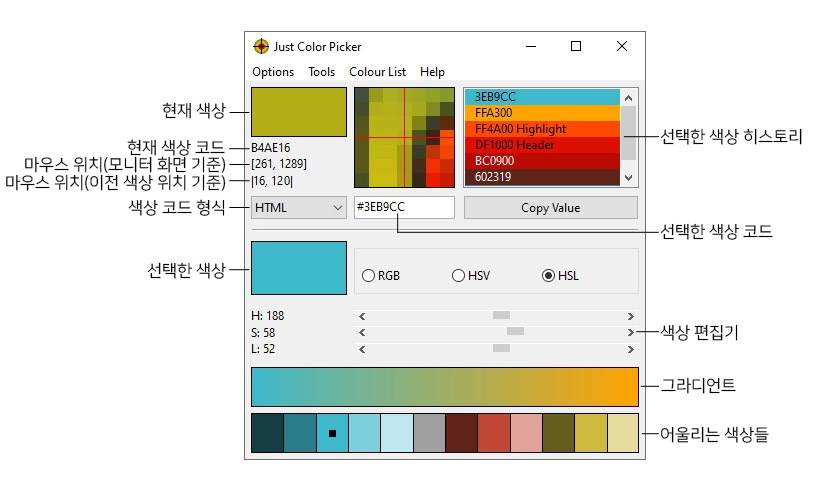The image size is (822, 487).
Task: Select DF1000 Header in the history list
Action: [542, 145]
